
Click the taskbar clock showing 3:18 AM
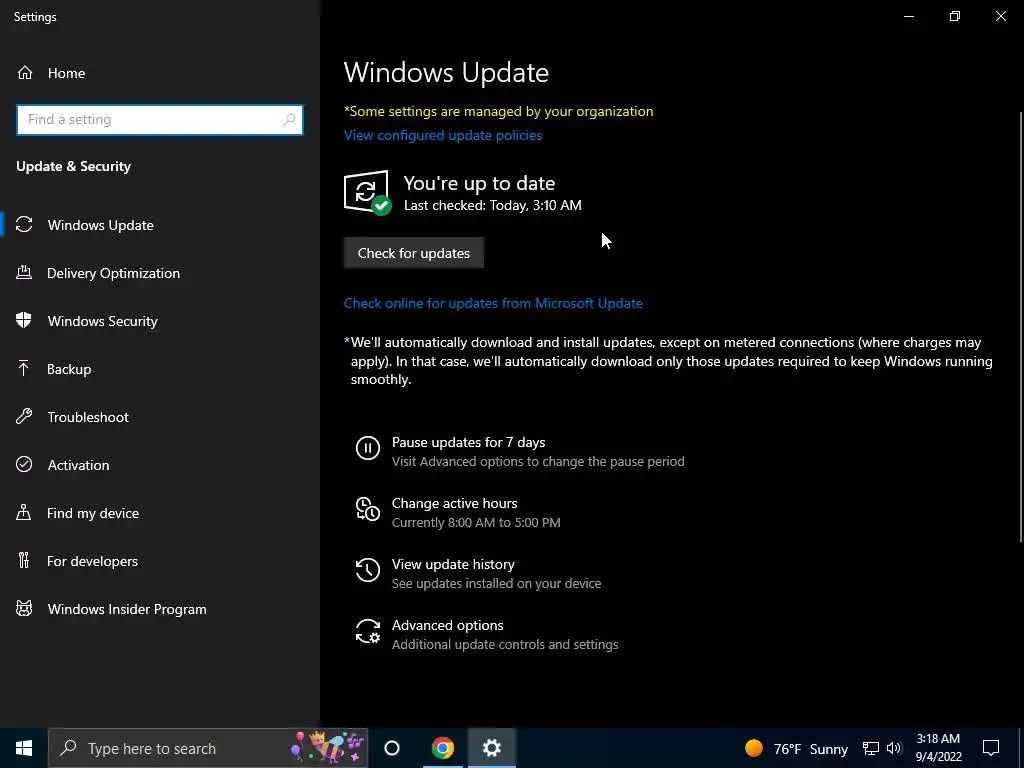[938, 748]
